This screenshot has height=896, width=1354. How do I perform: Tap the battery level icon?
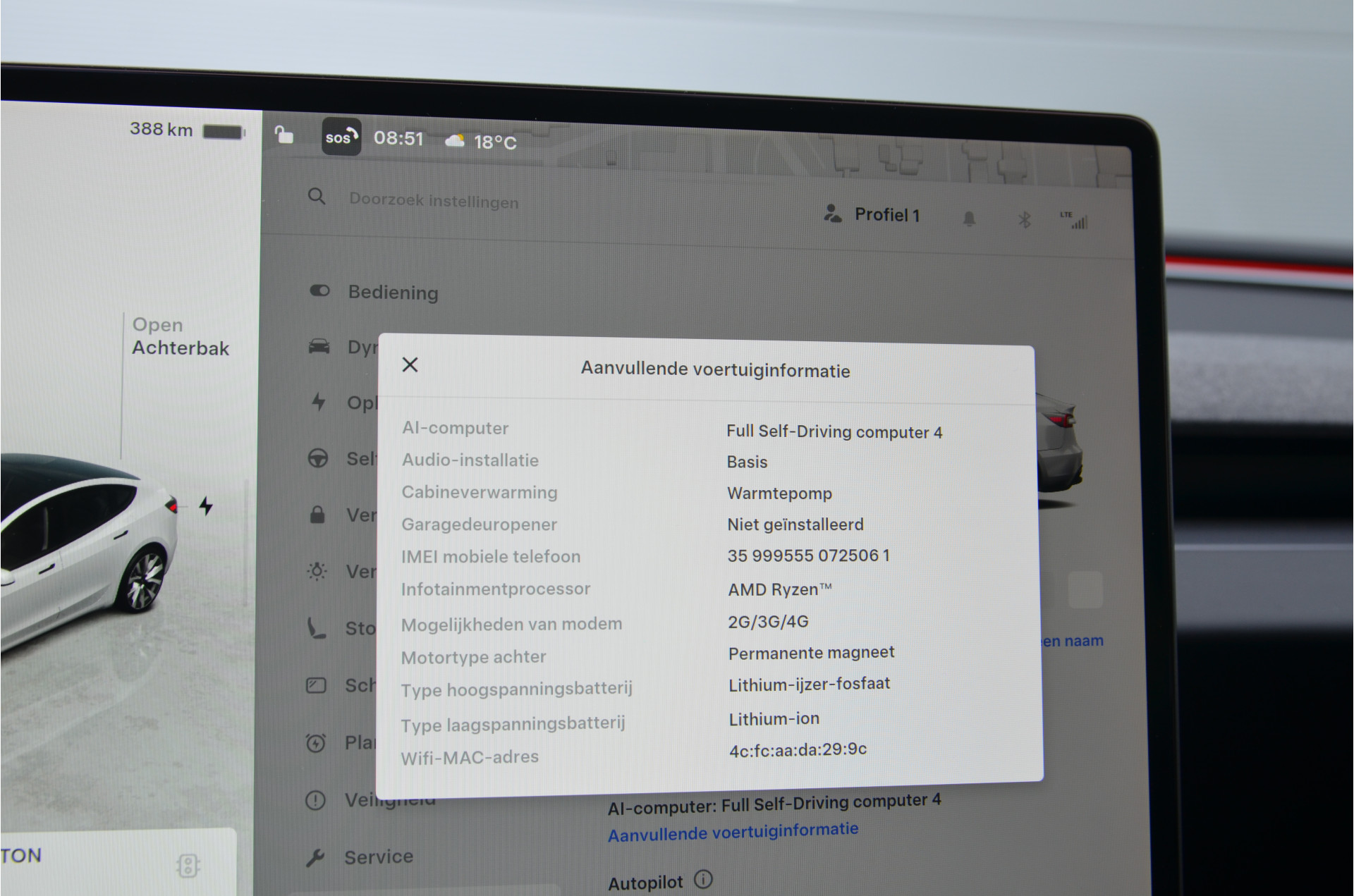click(224, 131)
